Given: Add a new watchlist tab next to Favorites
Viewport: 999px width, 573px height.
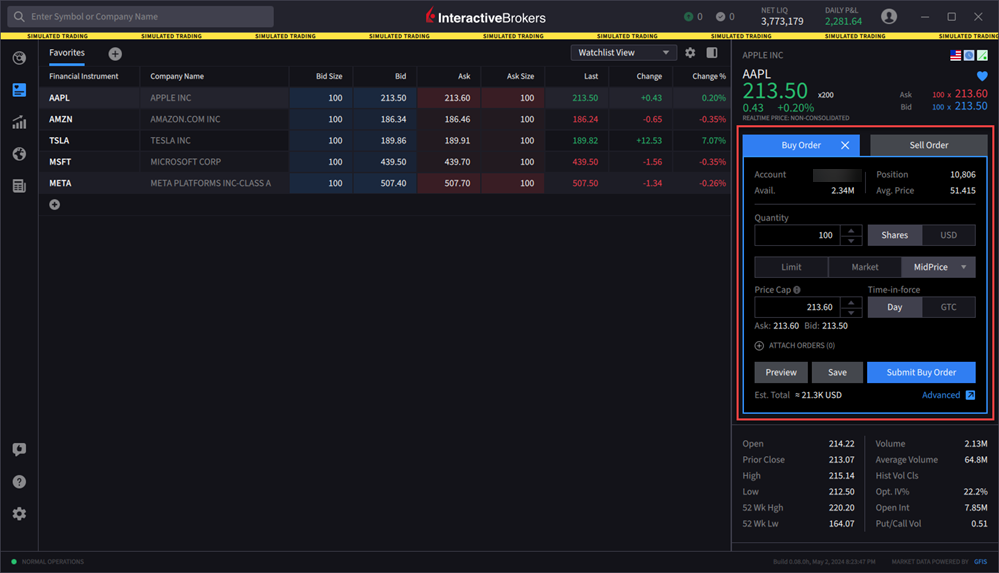Looking at the screenshot, I should [x=115, y=54].
